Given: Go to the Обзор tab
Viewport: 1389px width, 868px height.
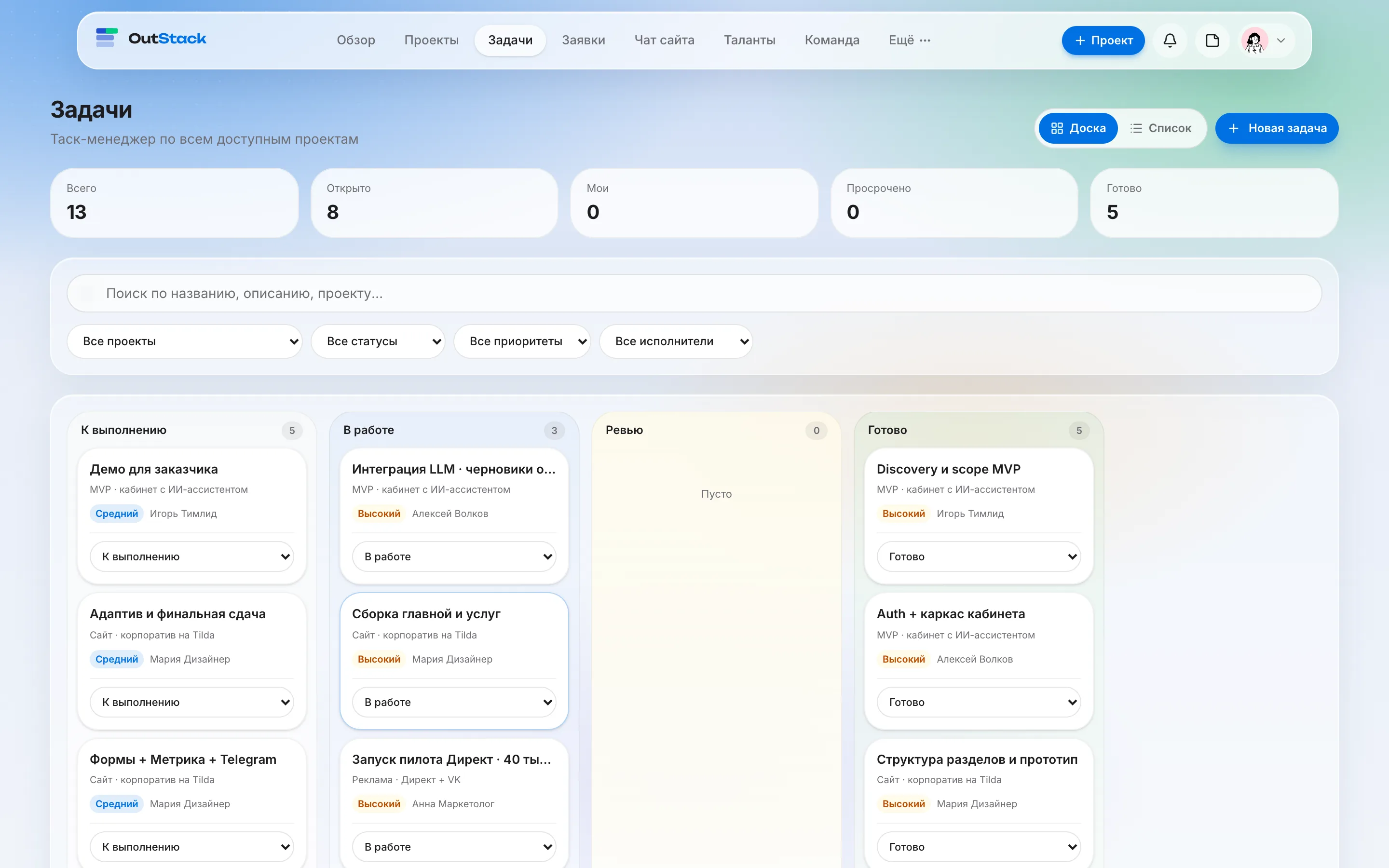Looking at the screenshot, I should click(x=356, y=40).
